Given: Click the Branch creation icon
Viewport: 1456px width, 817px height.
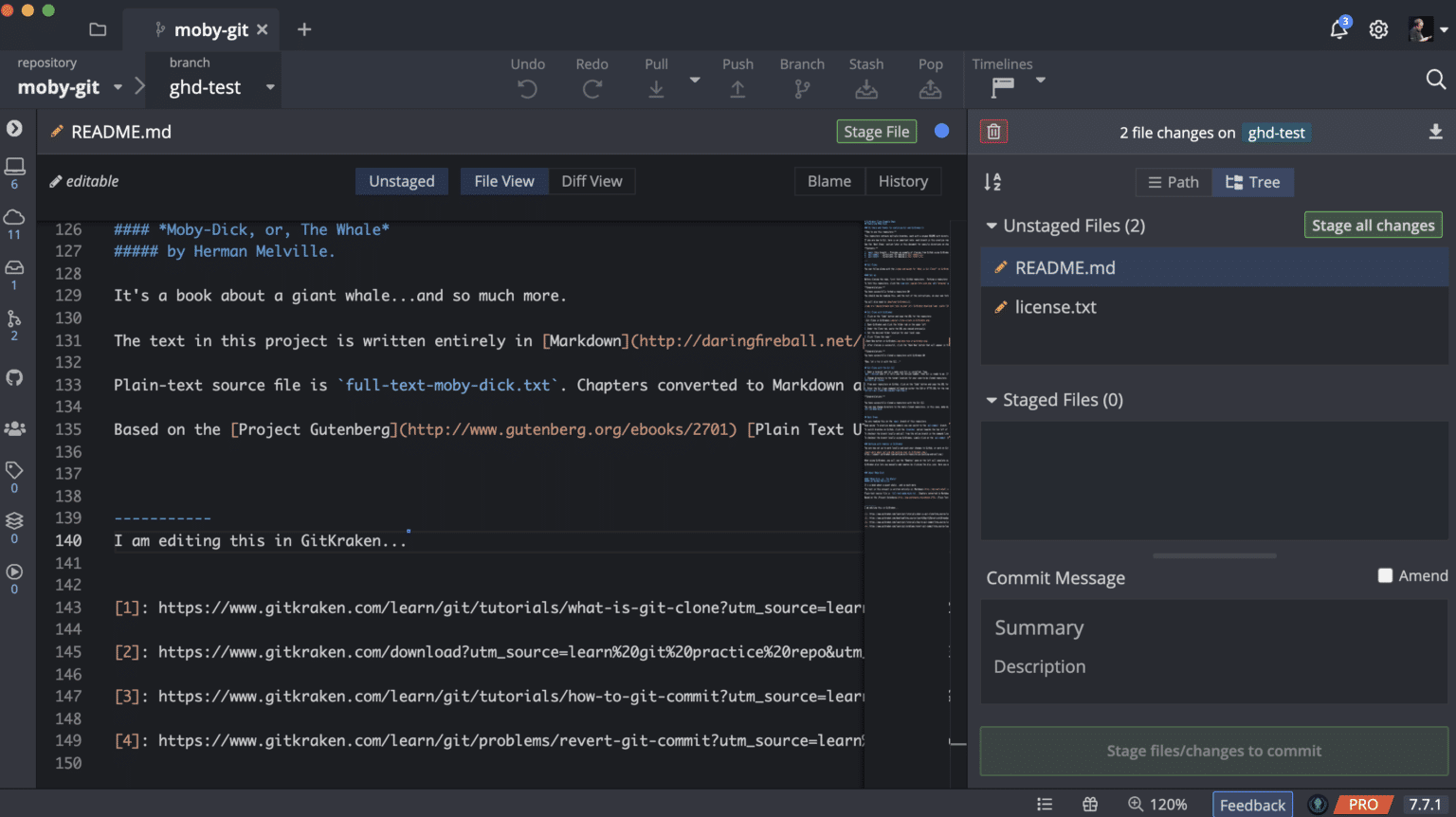Looking at the screenshot, I should pyautogui.click(x=801, y=87).
